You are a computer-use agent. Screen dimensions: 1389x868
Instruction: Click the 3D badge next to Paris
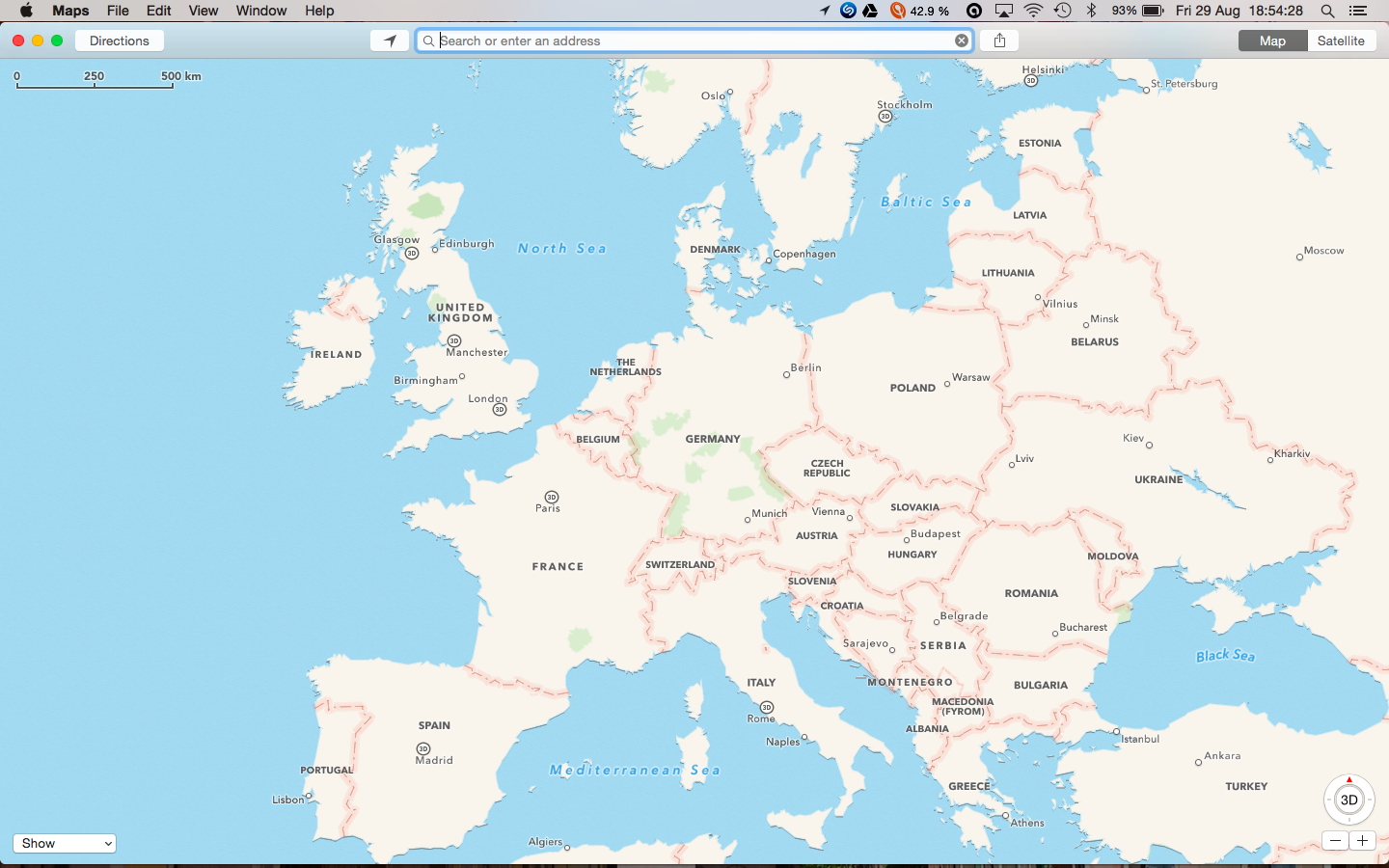(x=551, y=498)
